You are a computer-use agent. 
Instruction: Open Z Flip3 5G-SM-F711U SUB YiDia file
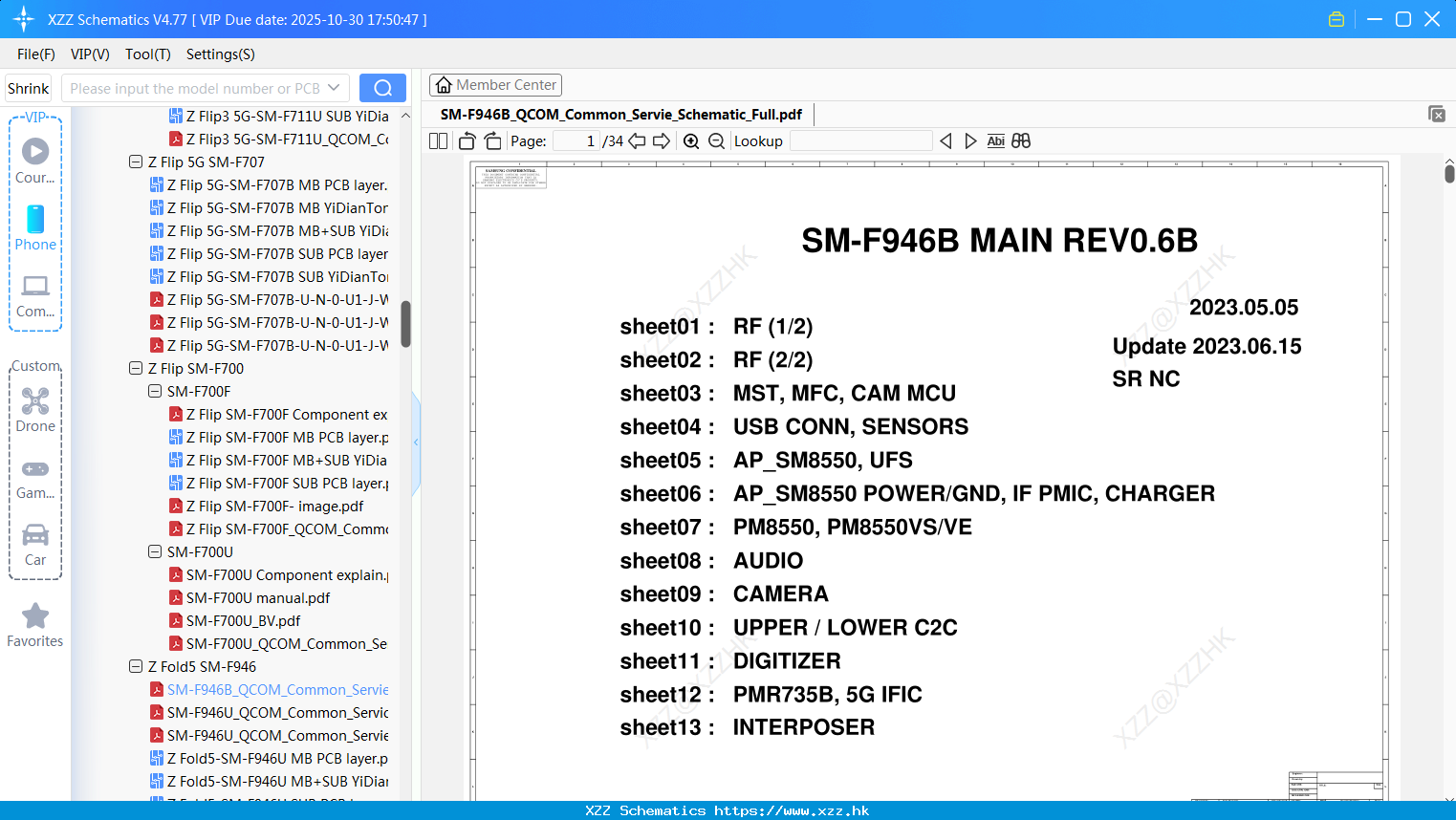(x=279, y=117)
